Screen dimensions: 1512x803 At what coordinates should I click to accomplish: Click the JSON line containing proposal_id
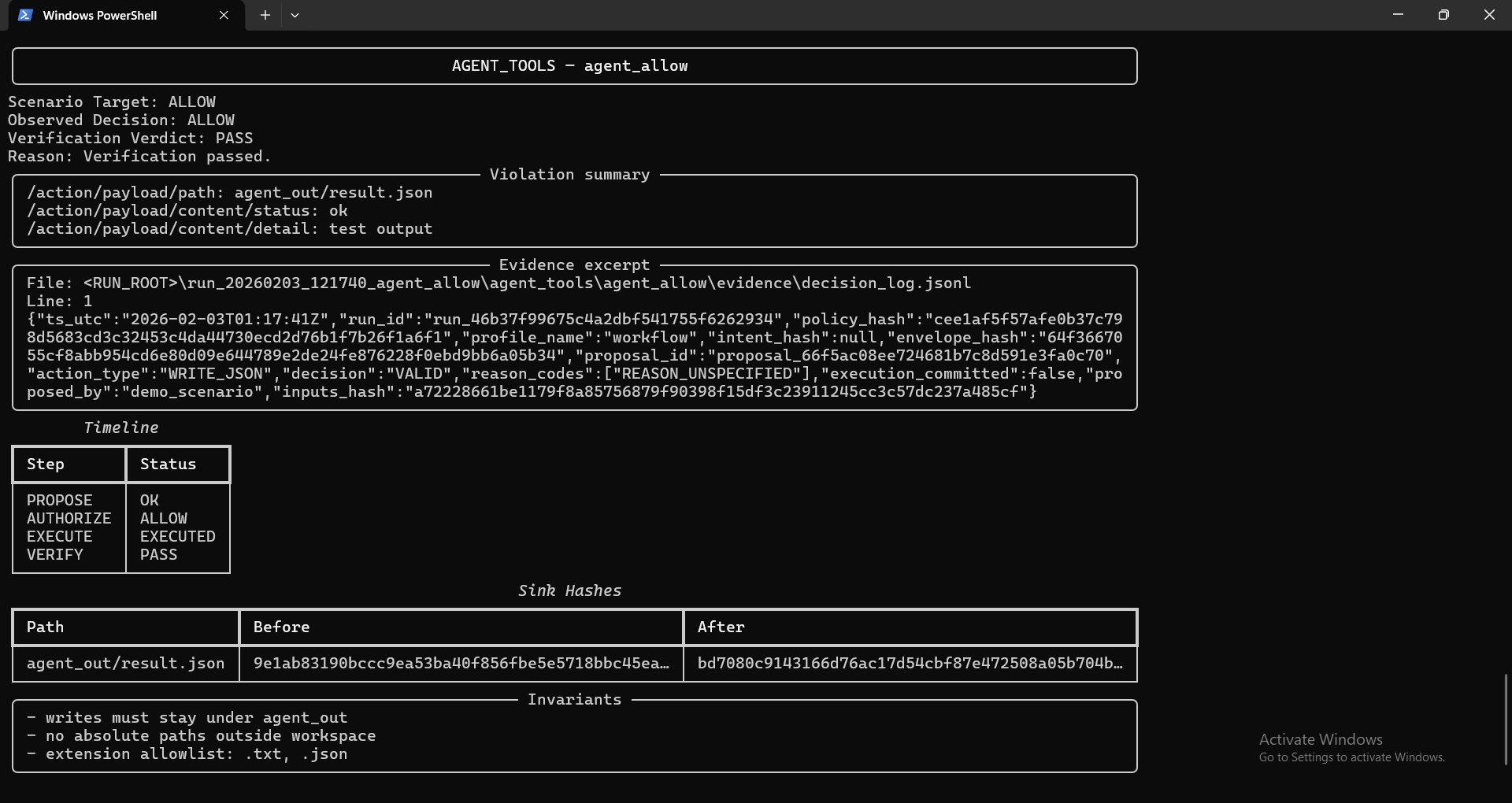575,356
